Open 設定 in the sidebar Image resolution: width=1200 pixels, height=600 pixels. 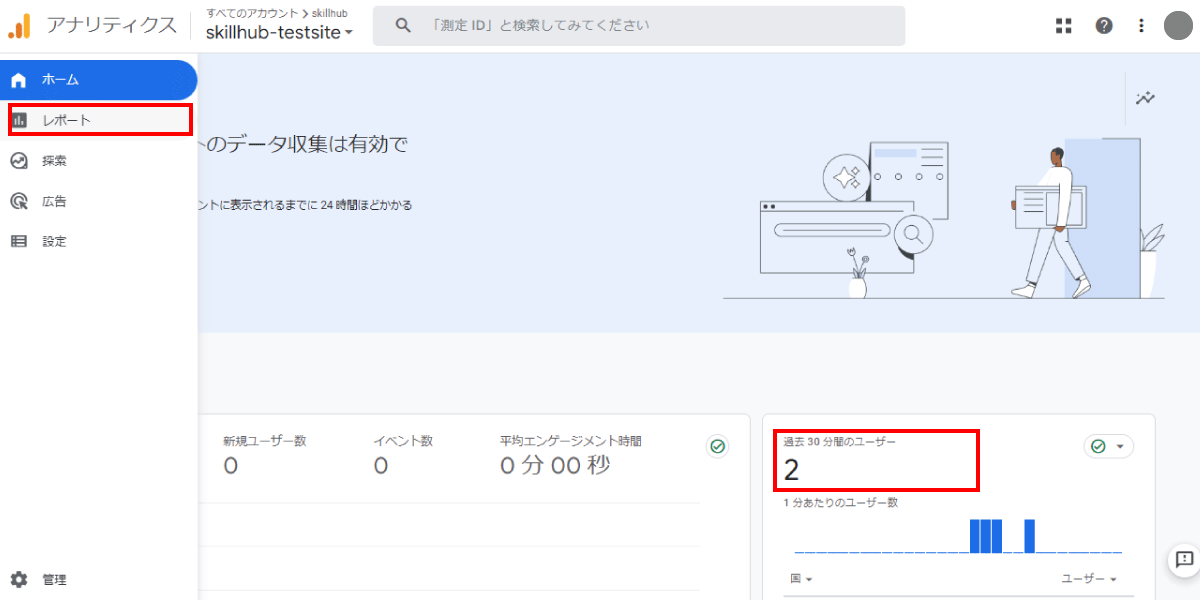click(x=99, y=241)
